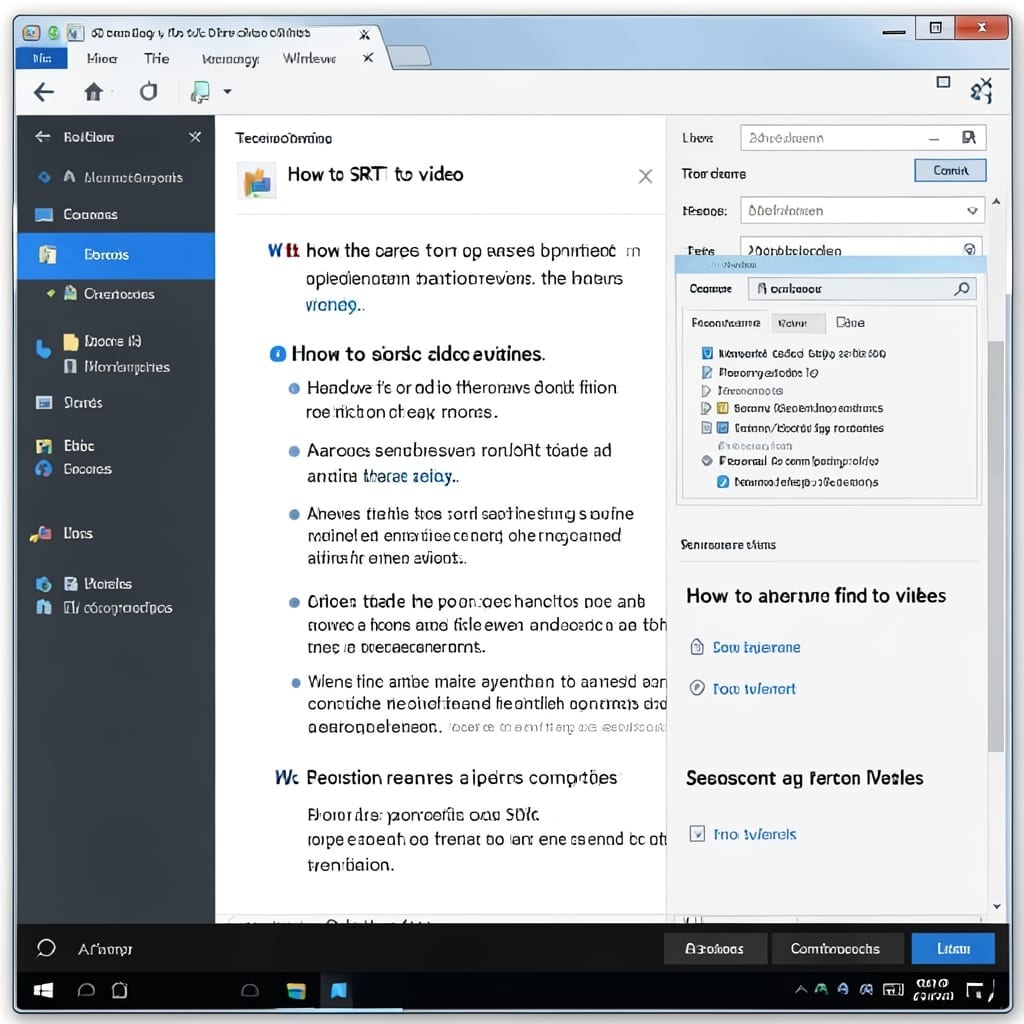Click into the top input field in the right panel
This screenshot has width=1024, height=1024.
pyautogui.click(x=863, y=138)
